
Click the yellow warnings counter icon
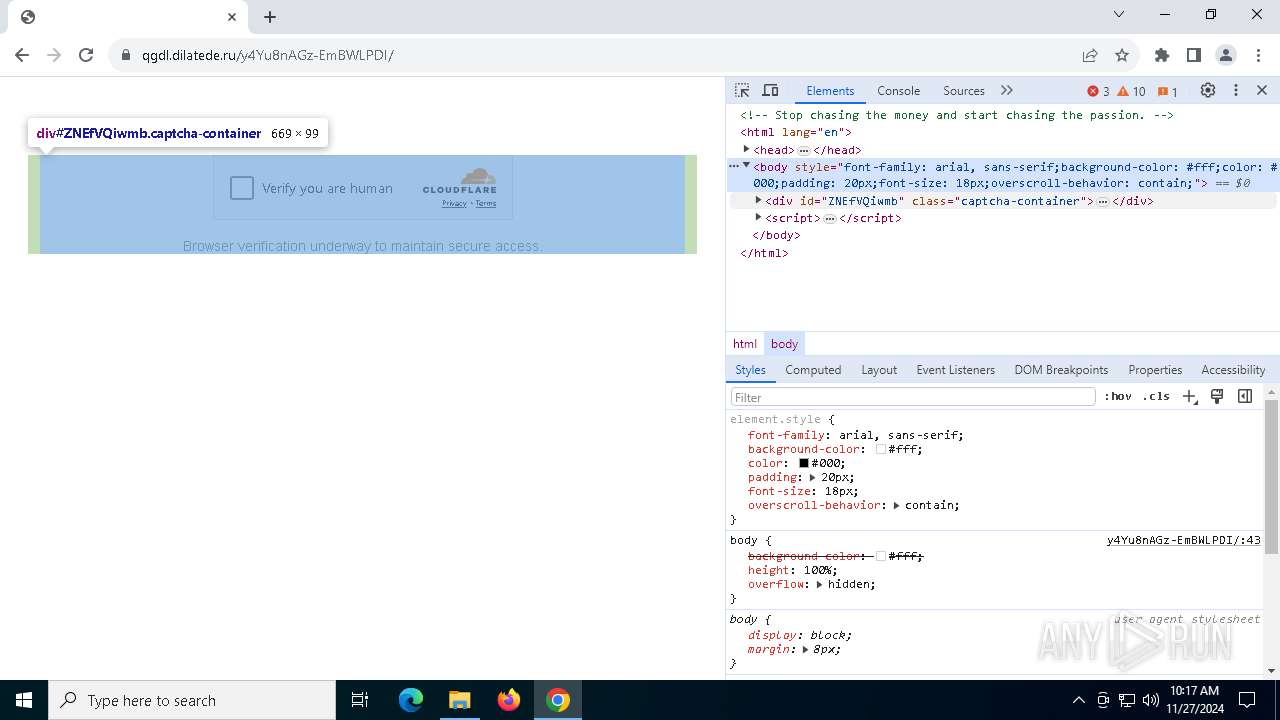coord(1132,91)
